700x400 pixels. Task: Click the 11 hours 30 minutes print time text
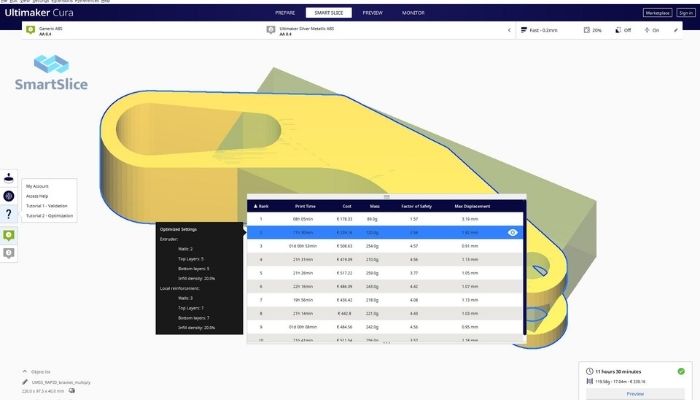(x=618, y=371)
